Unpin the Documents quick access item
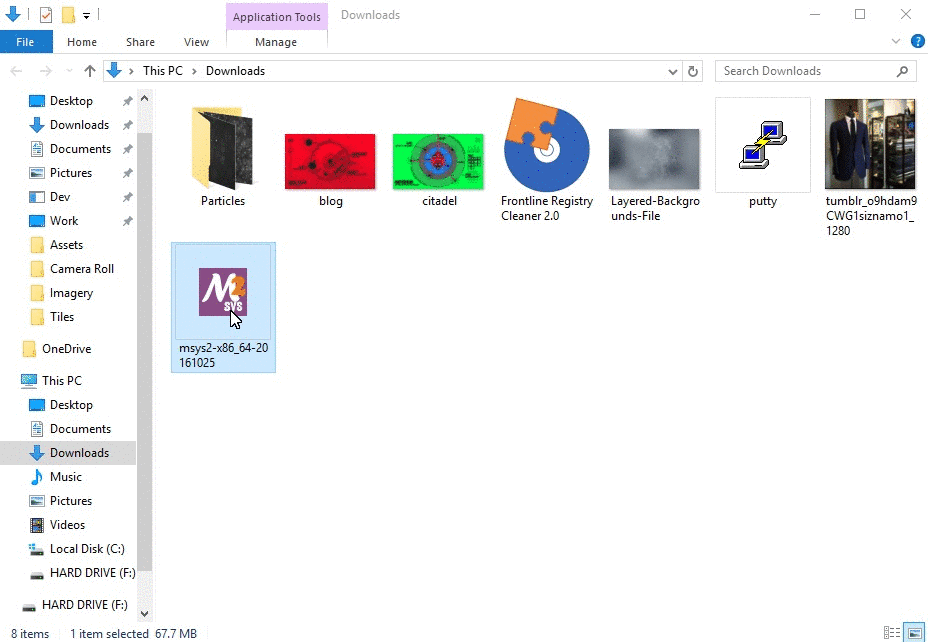928x642 pixels. (127, 149)
